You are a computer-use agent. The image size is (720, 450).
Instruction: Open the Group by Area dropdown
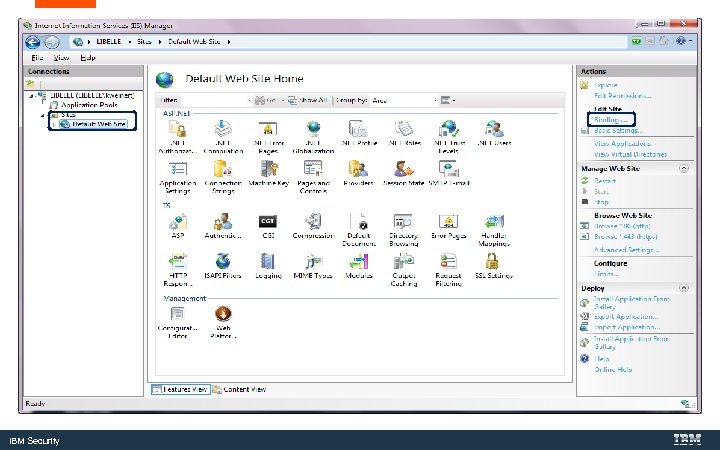pos(403,100)
